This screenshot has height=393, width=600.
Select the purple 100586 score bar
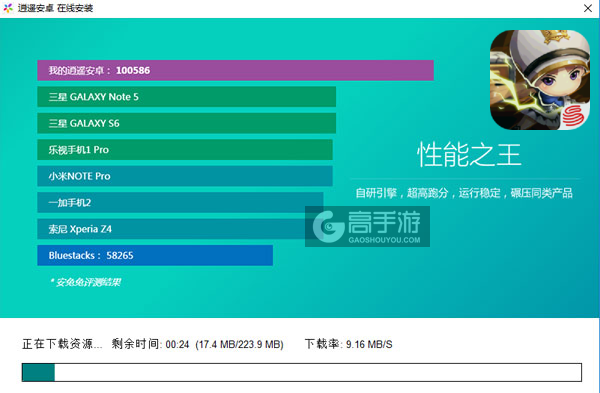tap(235, 70)
